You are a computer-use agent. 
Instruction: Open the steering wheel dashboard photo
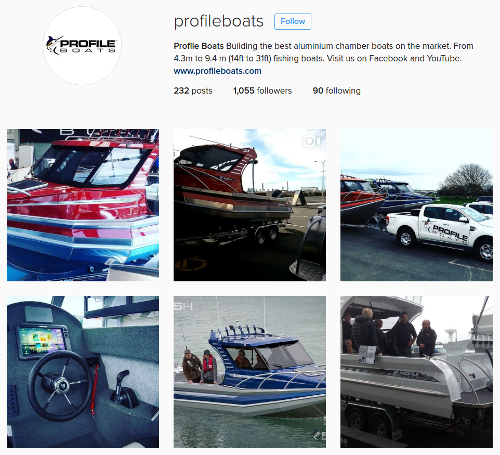point(83,372)
